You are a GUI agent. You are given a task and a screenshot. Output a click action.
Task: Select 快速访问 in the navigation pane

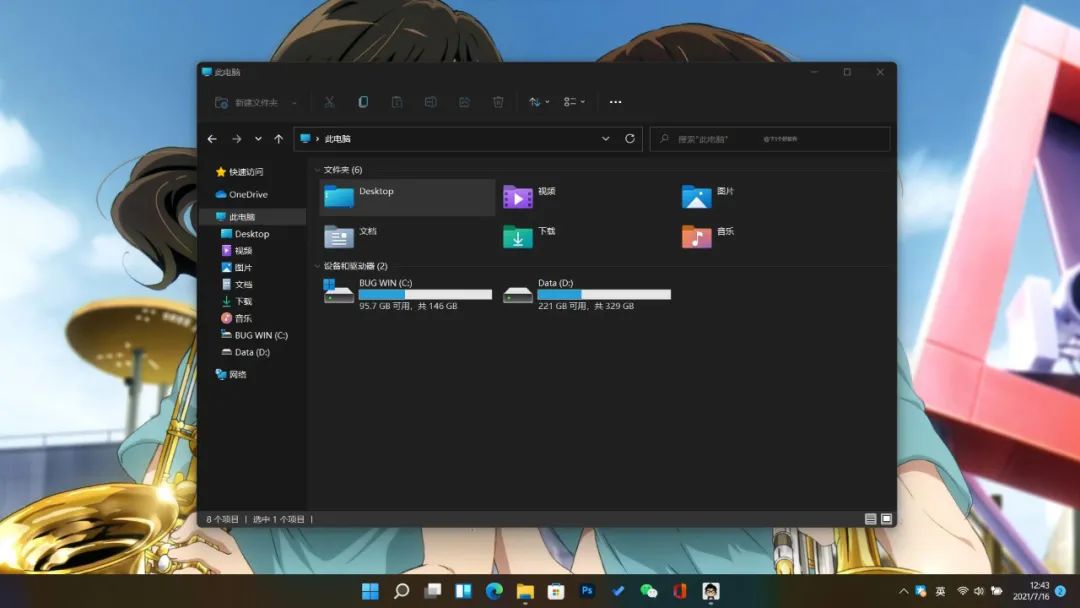245,172
